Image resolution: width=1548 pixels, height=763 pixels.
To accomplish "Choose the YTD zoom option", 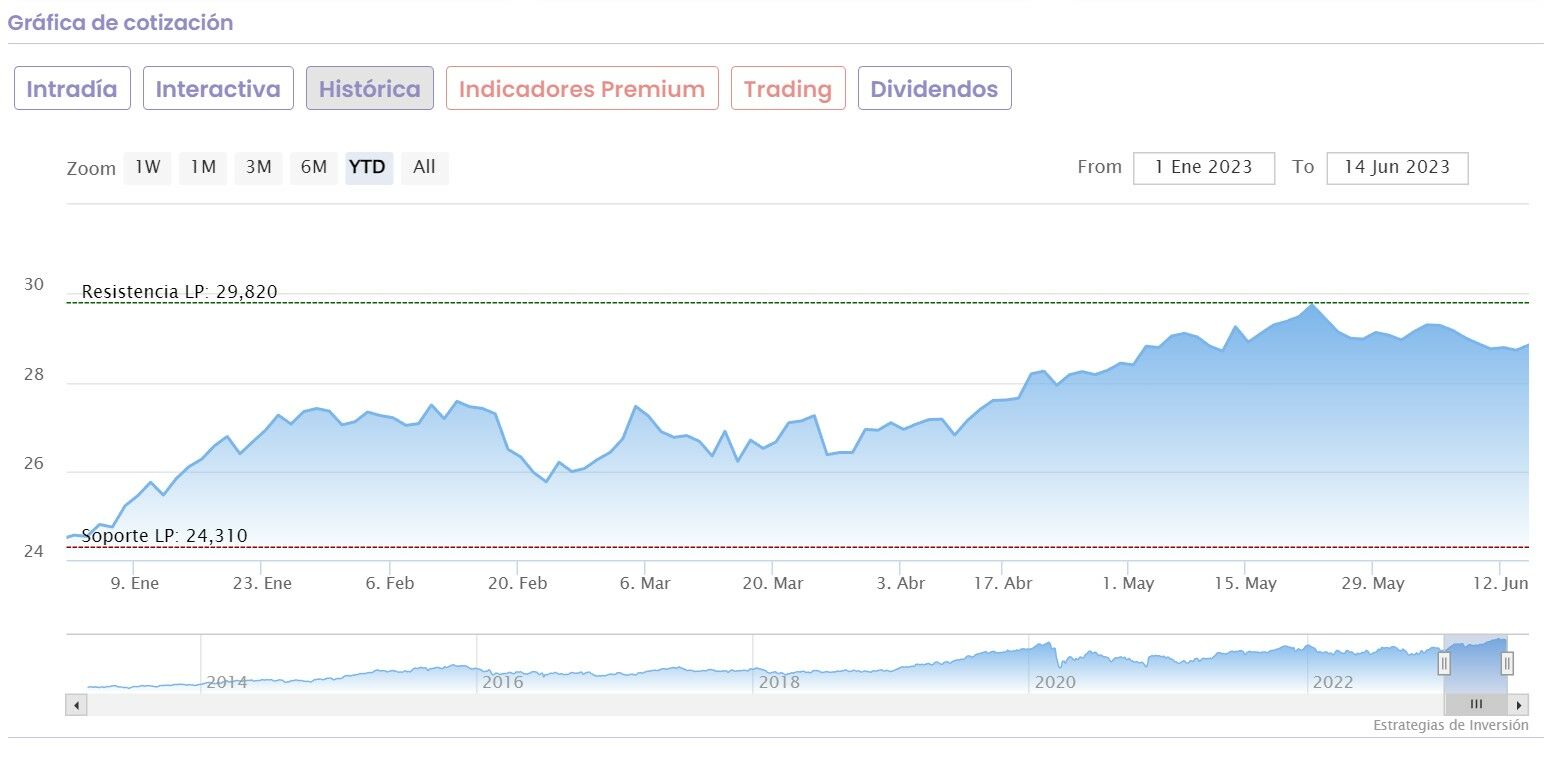I will click(368, 168).
